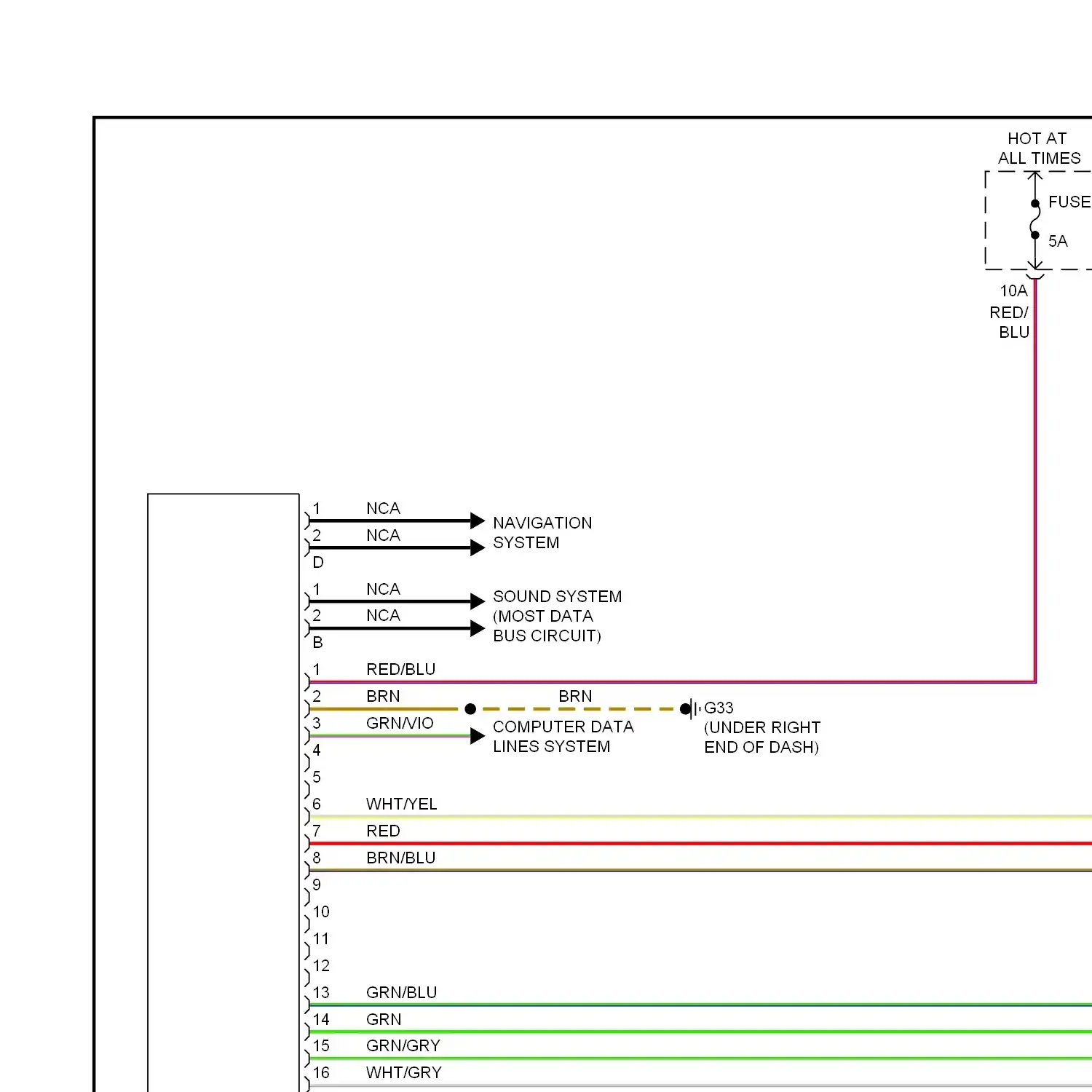
Task: Select connector B label
Action: pyautogui.click(x=318, y=642)
